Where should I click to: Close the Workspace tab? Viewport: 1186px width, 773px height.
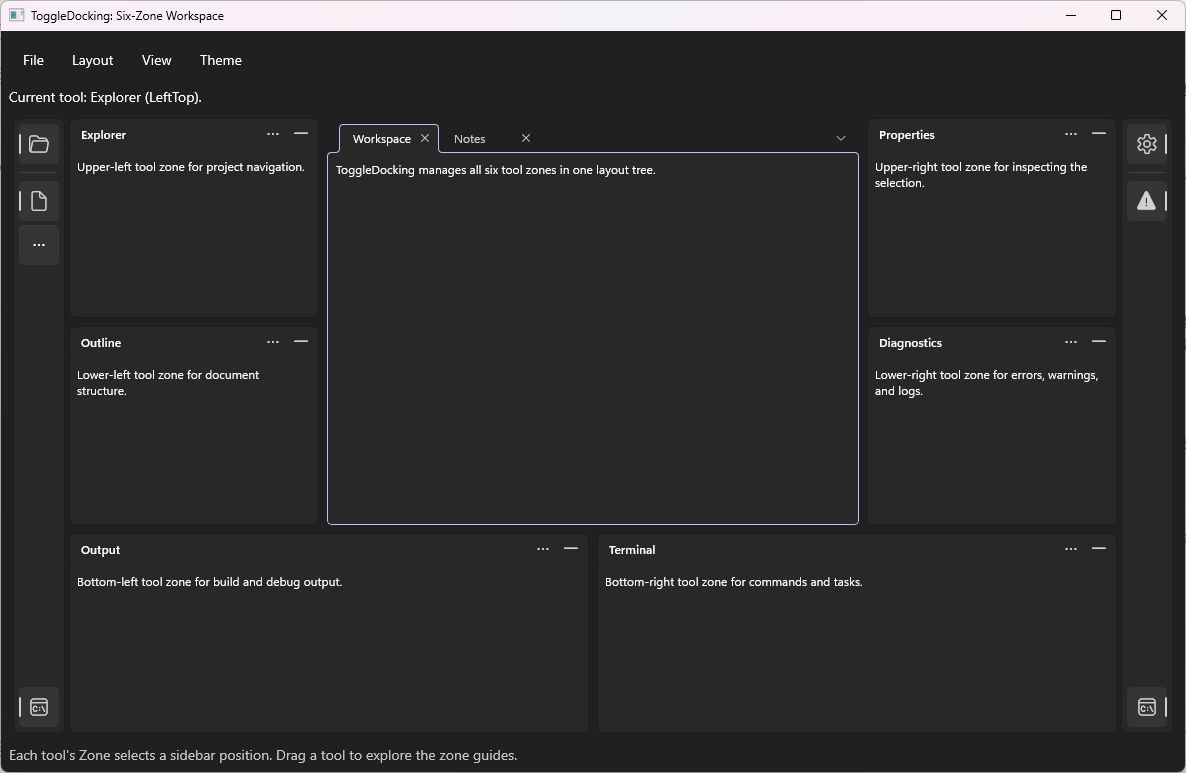point(425,138)
